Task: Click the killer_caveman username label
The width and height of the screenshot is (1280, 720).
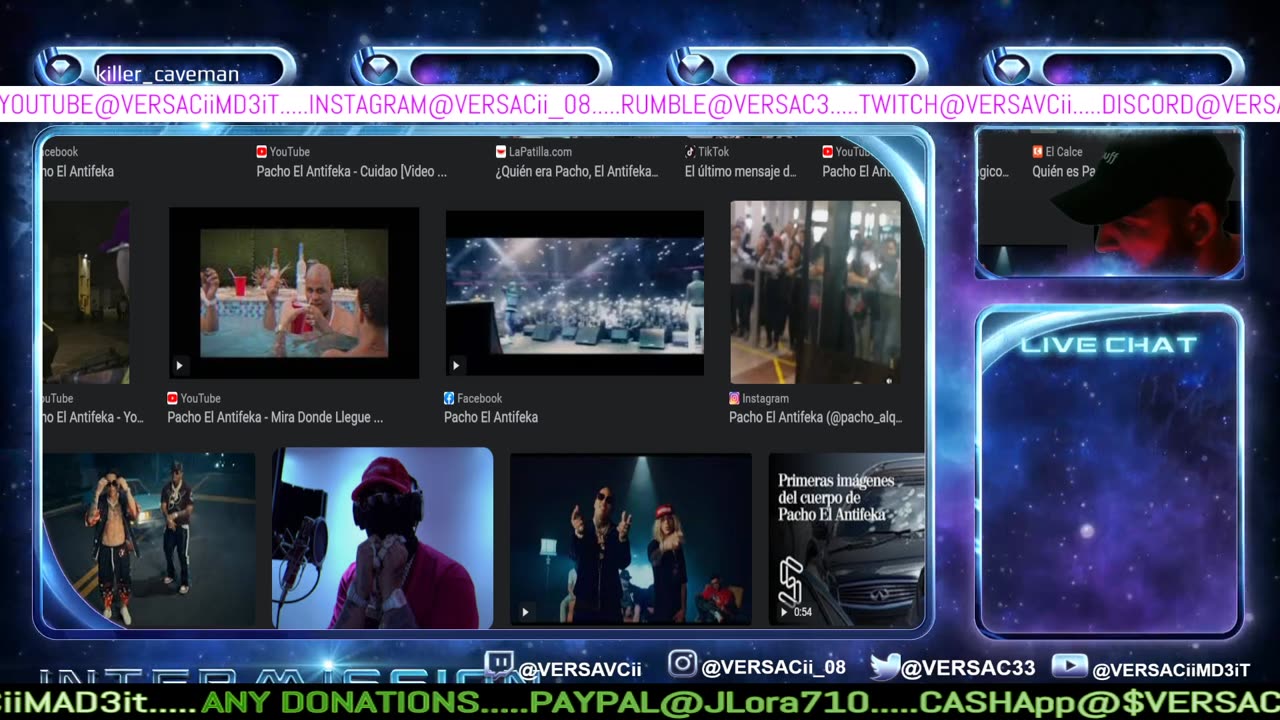Action: pos(167,74)
